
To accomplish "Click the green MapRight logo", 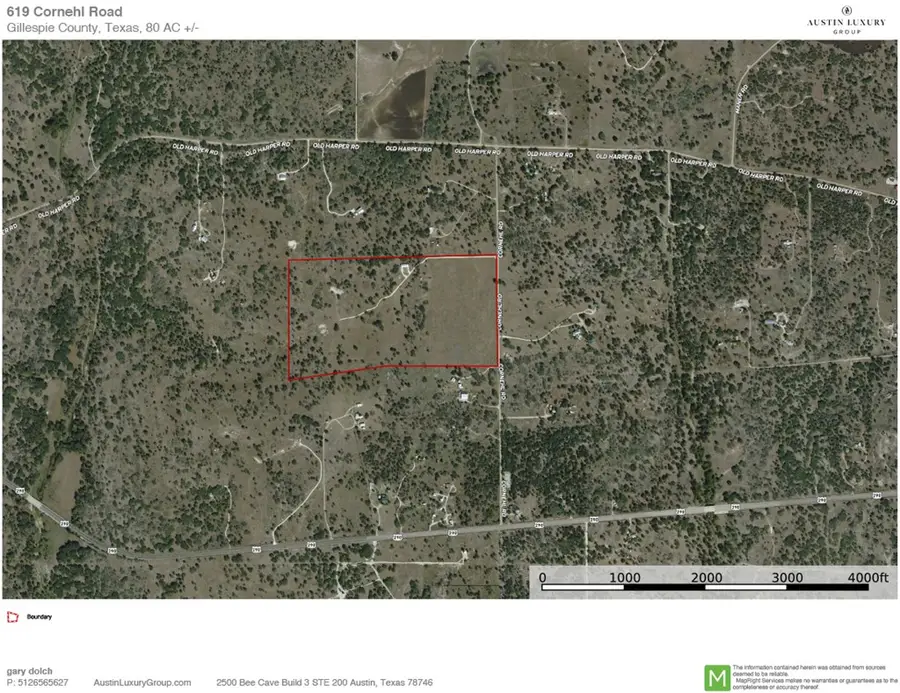I will (x=716, y=676).
